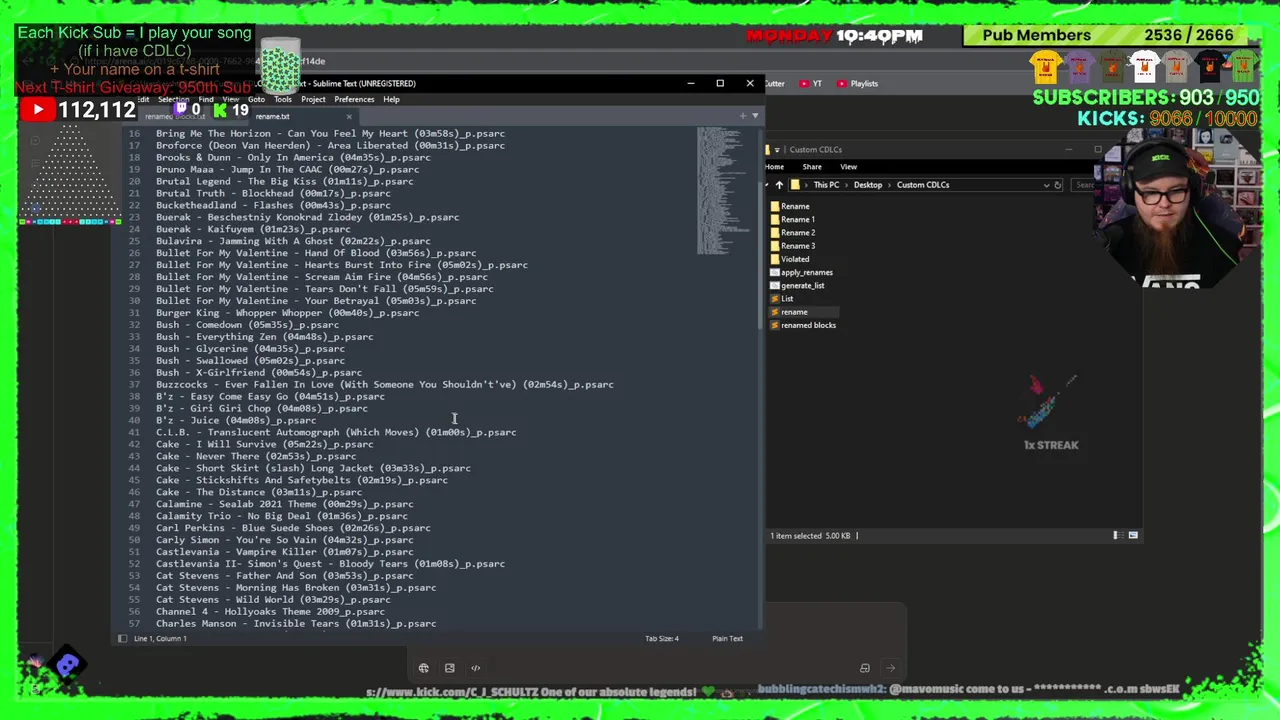Click line 26 Bullet For My Valentine - Hand Of Blood
The height and width of the screenshot is (720, 1280).
point(316,253)
